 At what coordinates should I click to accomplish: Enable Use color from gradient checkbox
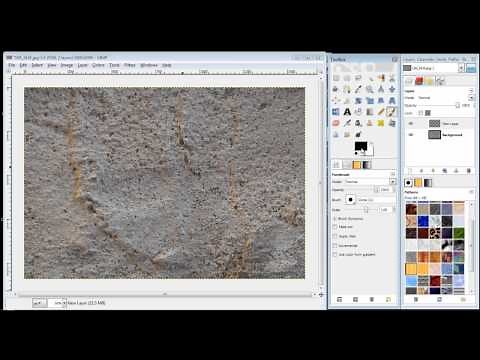tap(335, 254)
